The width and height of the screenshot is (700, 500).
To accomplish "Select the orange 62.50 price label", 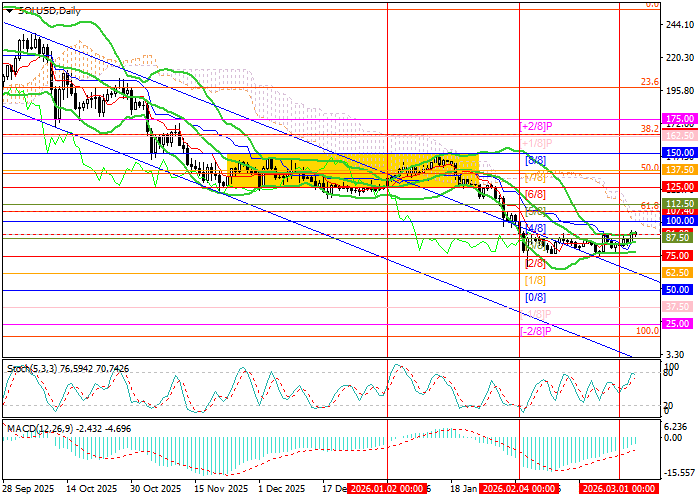I will 677,272.
